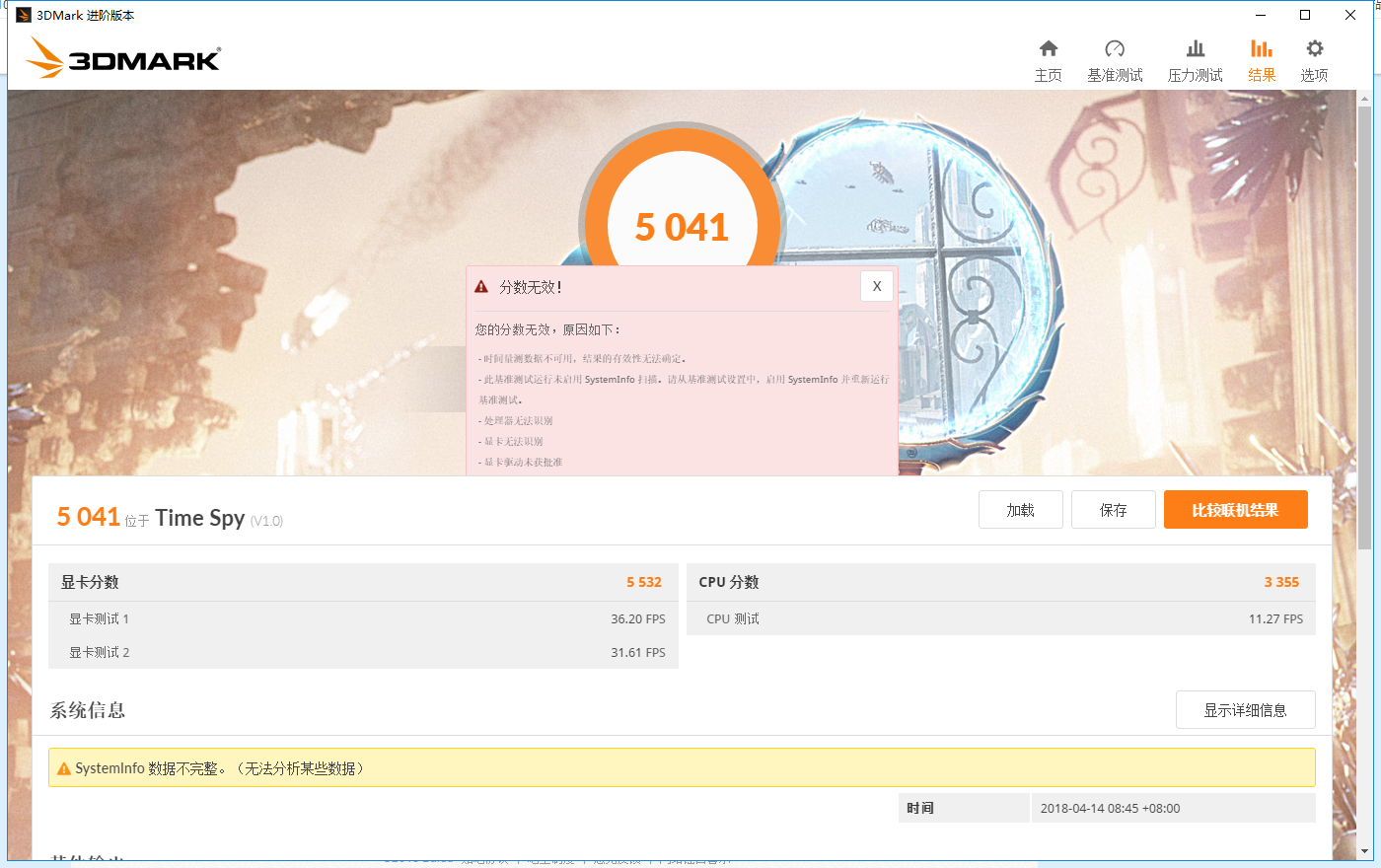This screenshot has height=868, width=1381.
Task: Click the 您的分数无效，原因如下 text
Action: coord(548,329)
